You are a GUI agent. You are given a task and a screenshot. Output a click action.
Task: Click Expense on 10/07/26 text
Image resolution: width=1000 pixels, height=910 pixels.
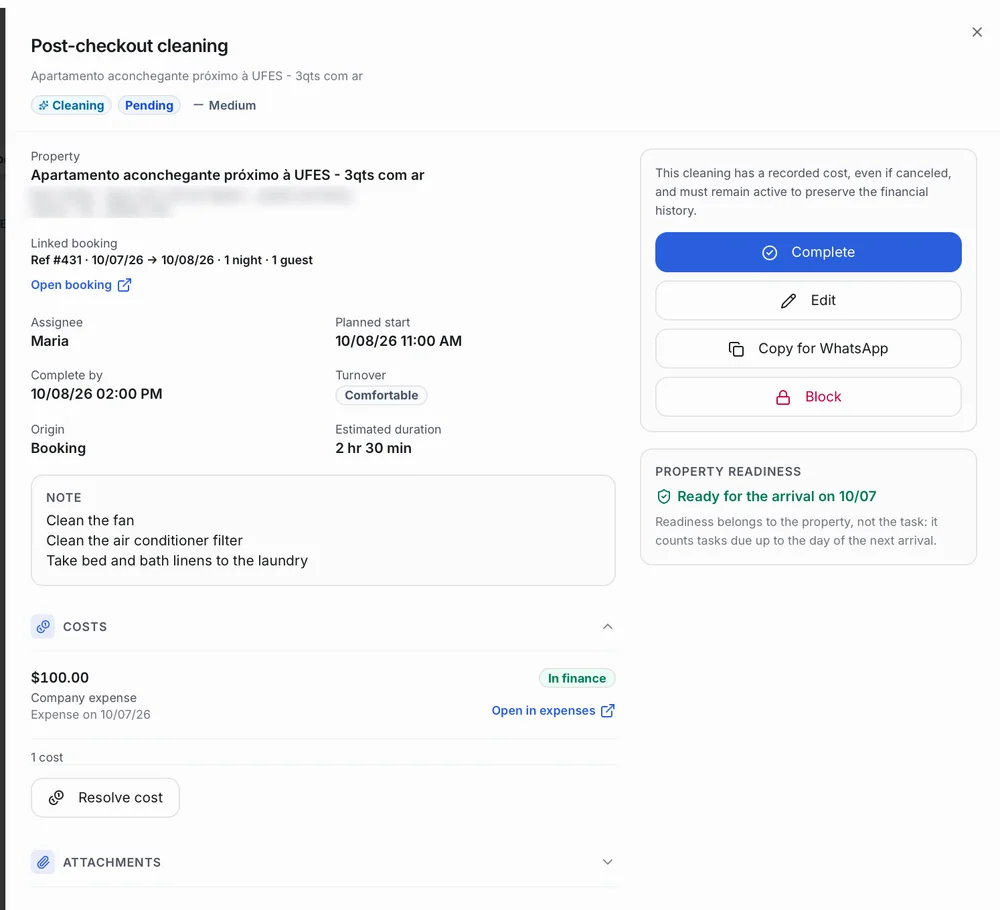click(x=91, y=715)
